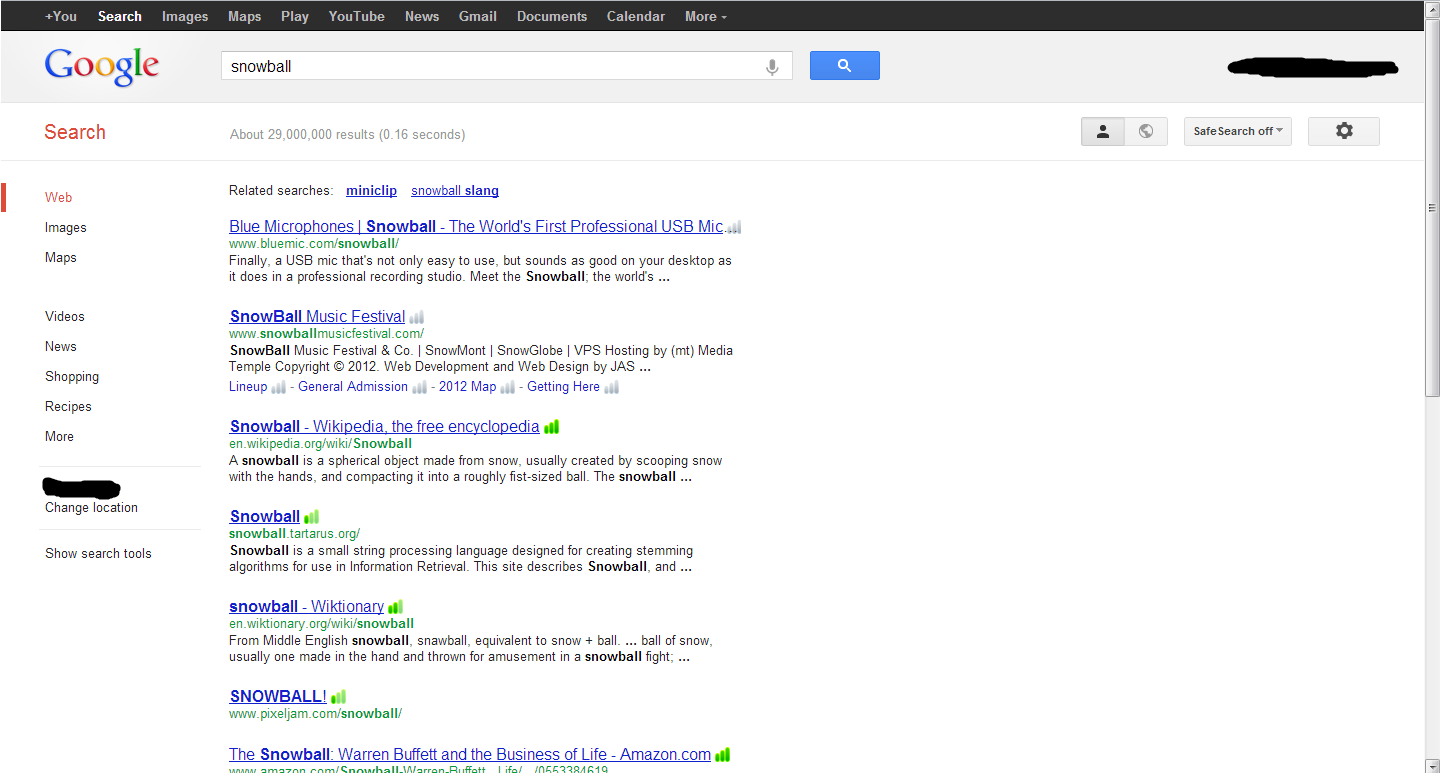Viewport: 1440px width, 773px height.
Task: Open News in the top black bar
Action: click(x=422, y=16)
